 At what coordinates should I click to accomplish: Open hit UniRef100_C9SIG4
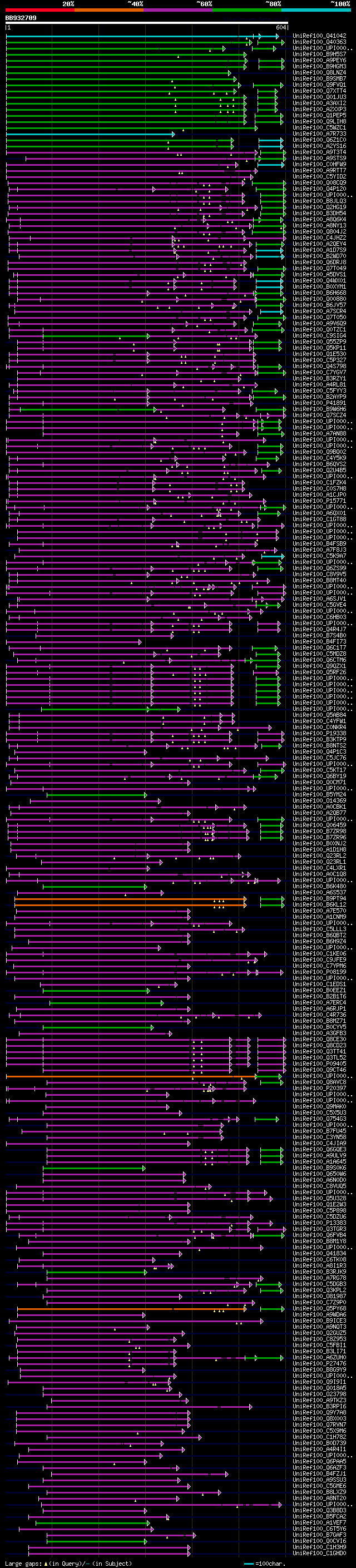point(319,335)
